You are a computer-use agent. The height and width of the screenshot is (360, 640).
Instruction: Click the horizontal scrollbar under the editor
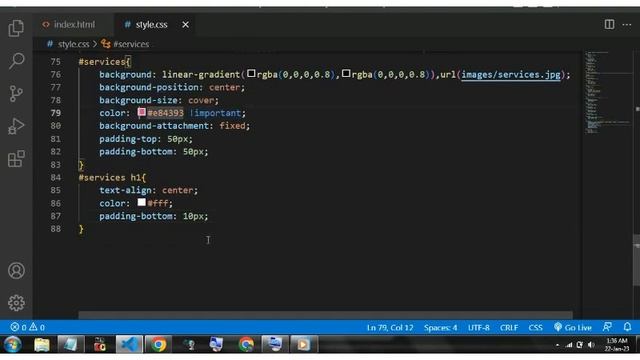point(325,315)
